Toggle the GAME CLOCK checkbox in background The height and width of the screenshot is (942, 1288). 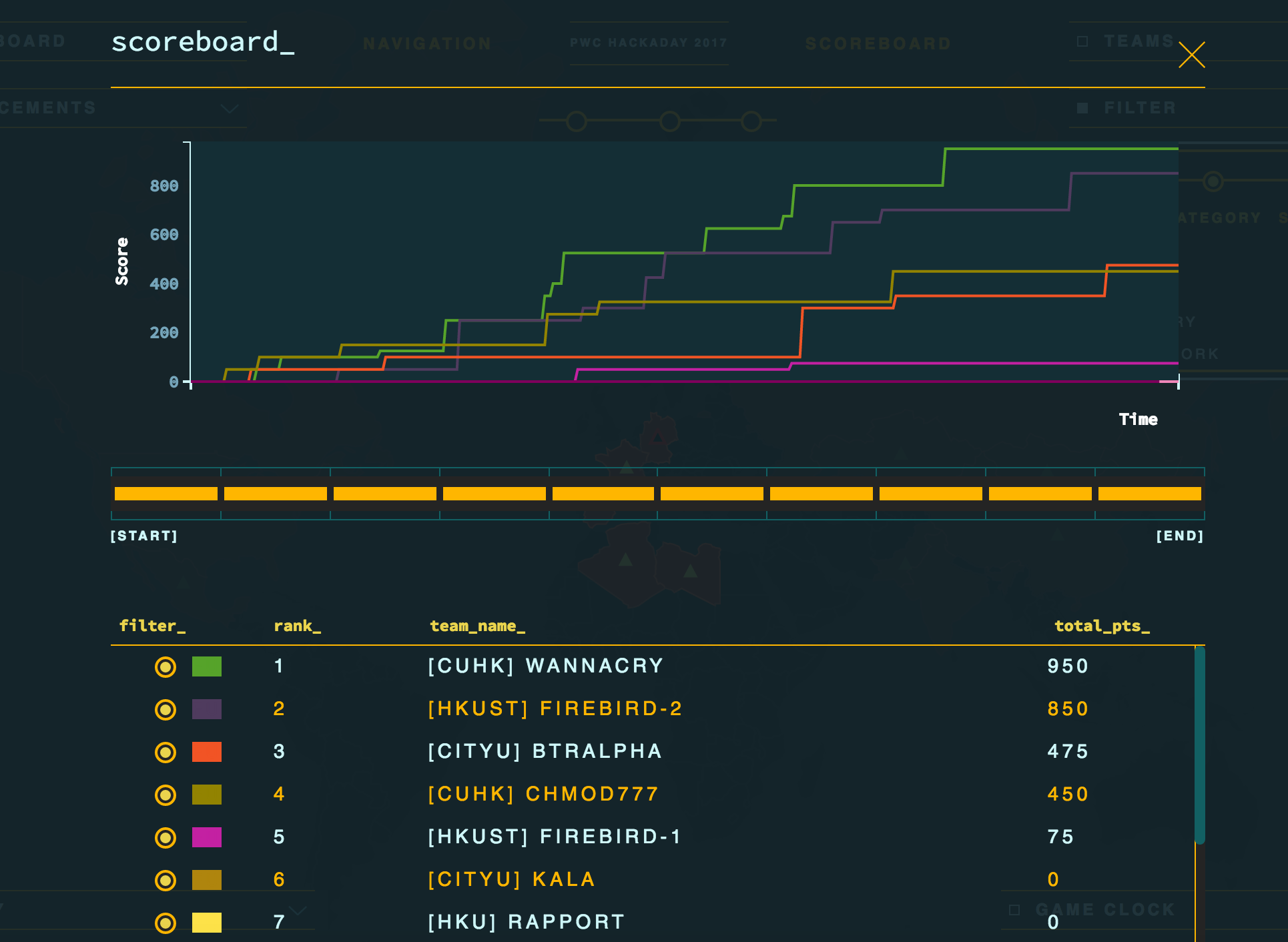pyautogui.click(x=1014, y=910)
